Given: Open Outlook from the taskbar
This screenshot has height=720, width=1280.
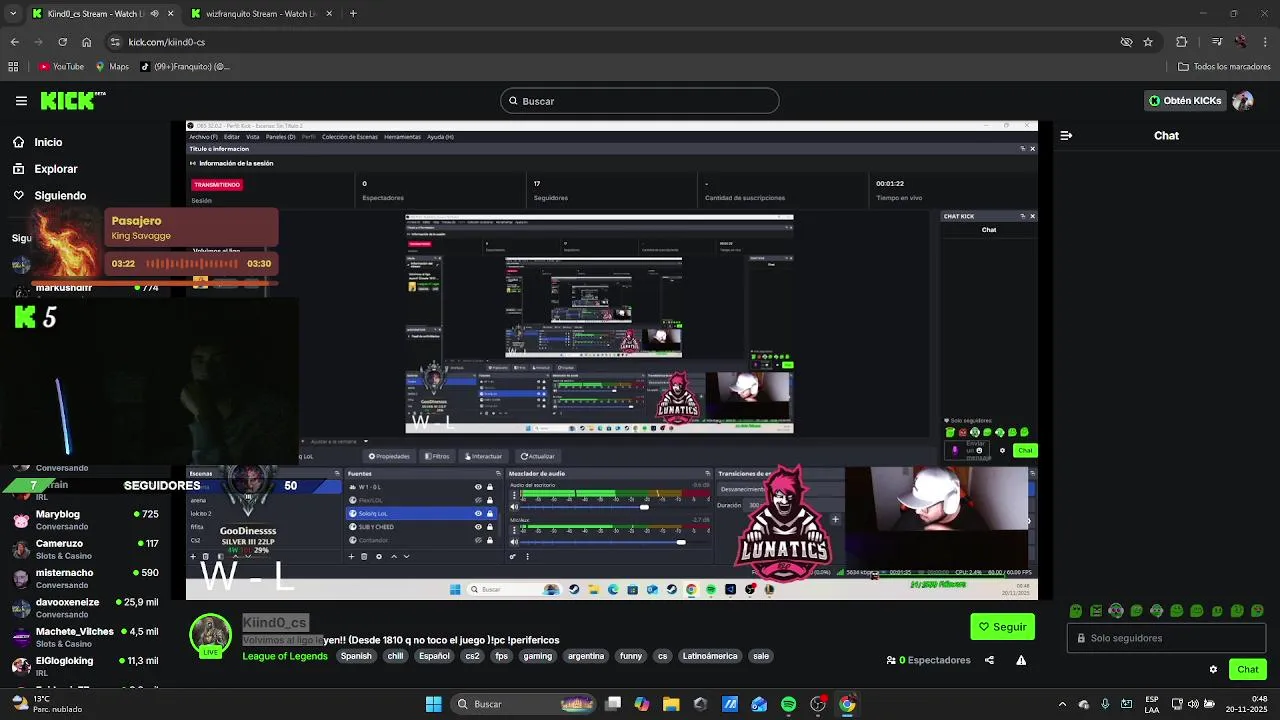Looking at the screenshot, I should tap(759, 704).
